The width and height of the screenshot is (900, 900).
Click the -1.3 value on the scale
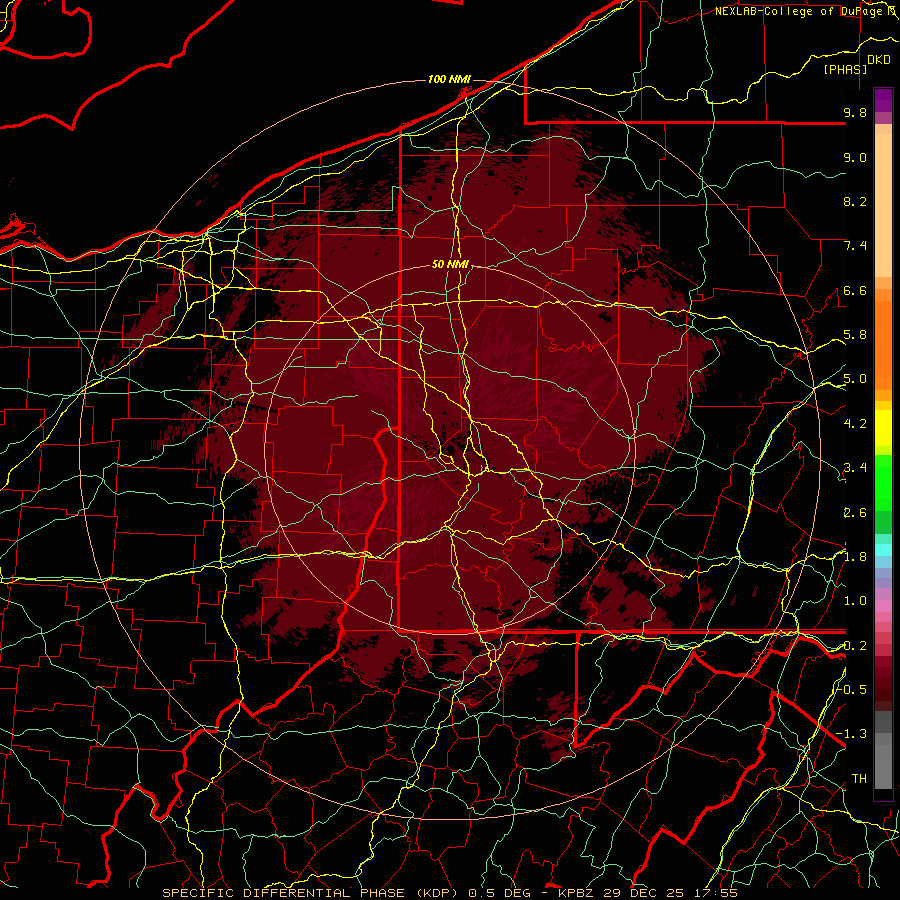[x=851, y=734]
